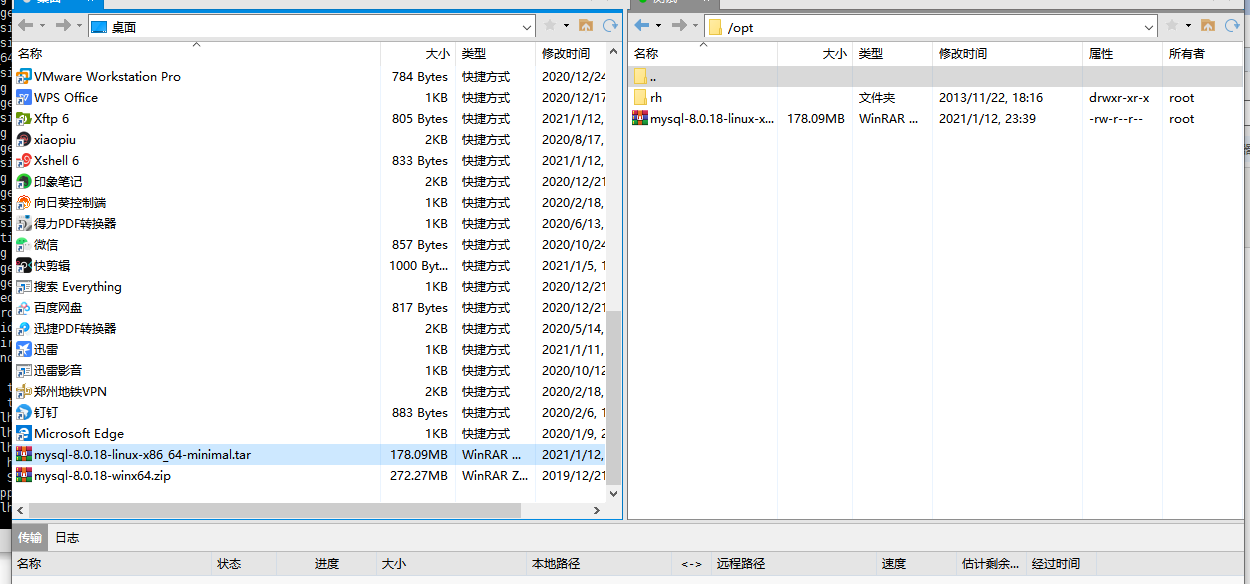Click 272.27MB size of mysql winx64 zip
The image size is (1250, 584).
click(x=419, y=475)
